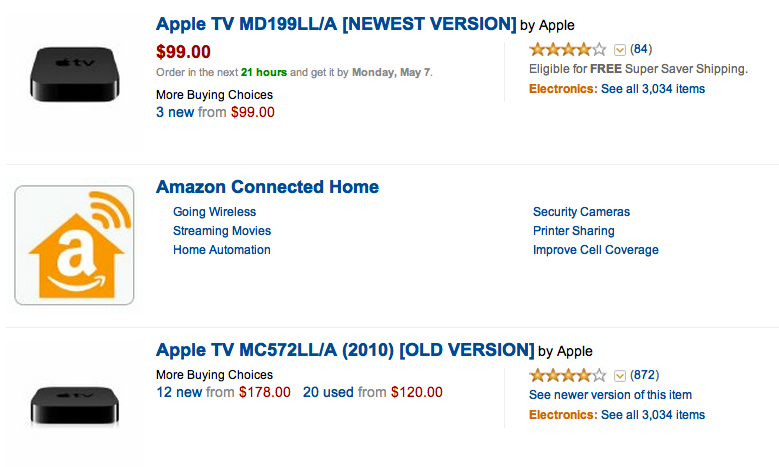The width and height of the screenshot is (779, 467).
Task: Expand rating dropdown next to (872) reviews
Action: coord(620,376)
